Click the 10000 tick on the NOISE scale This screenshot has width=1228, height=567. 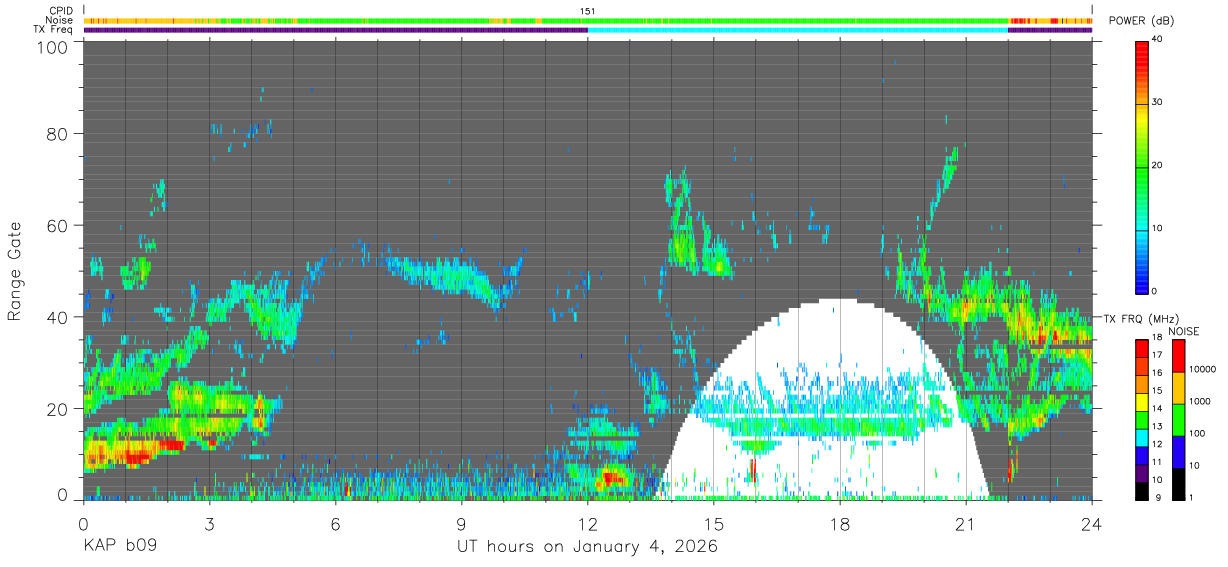click(x=1202, y=371)
